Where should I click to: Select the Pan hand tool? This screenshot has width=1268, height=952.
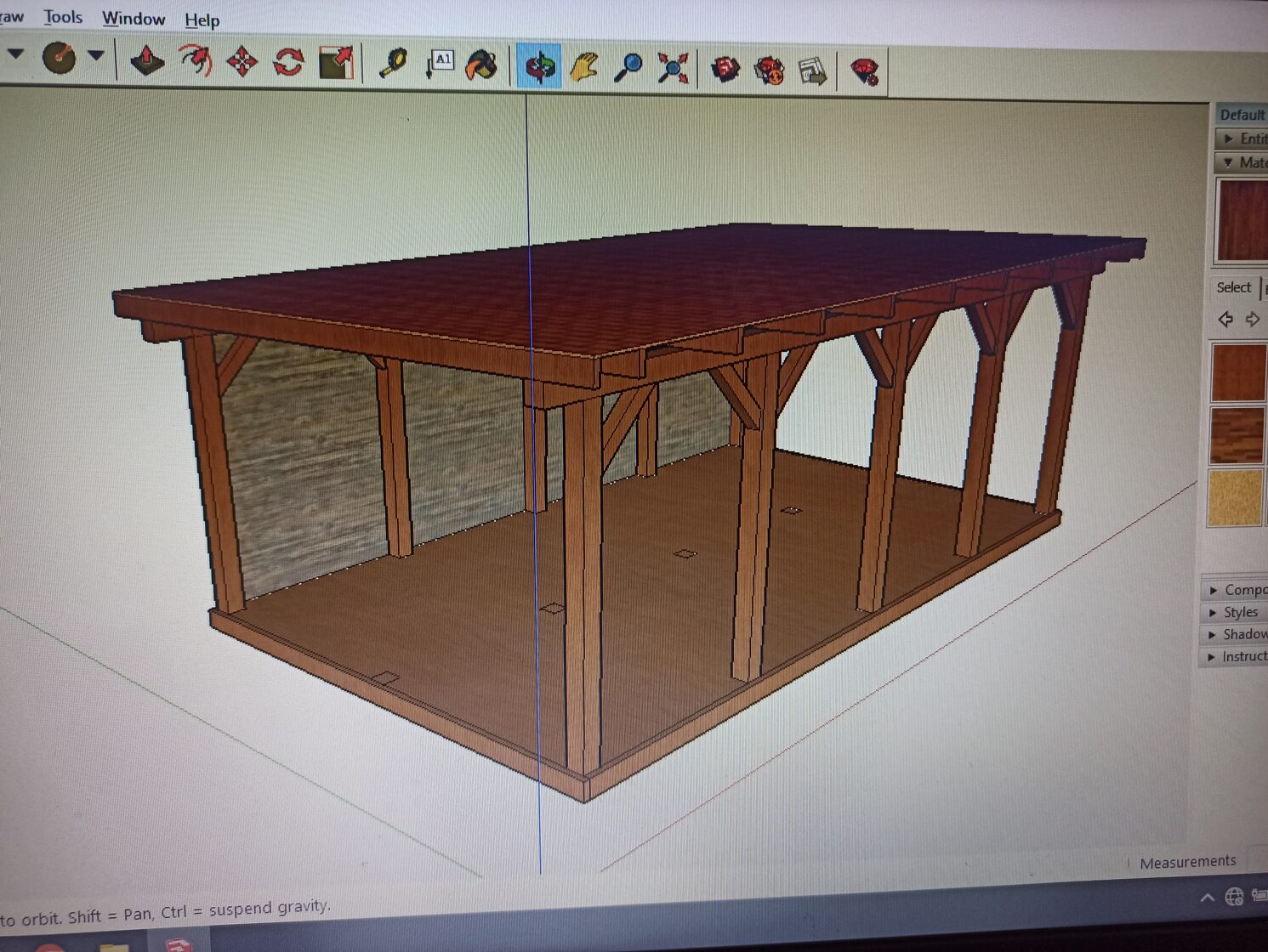click(584, 67)
